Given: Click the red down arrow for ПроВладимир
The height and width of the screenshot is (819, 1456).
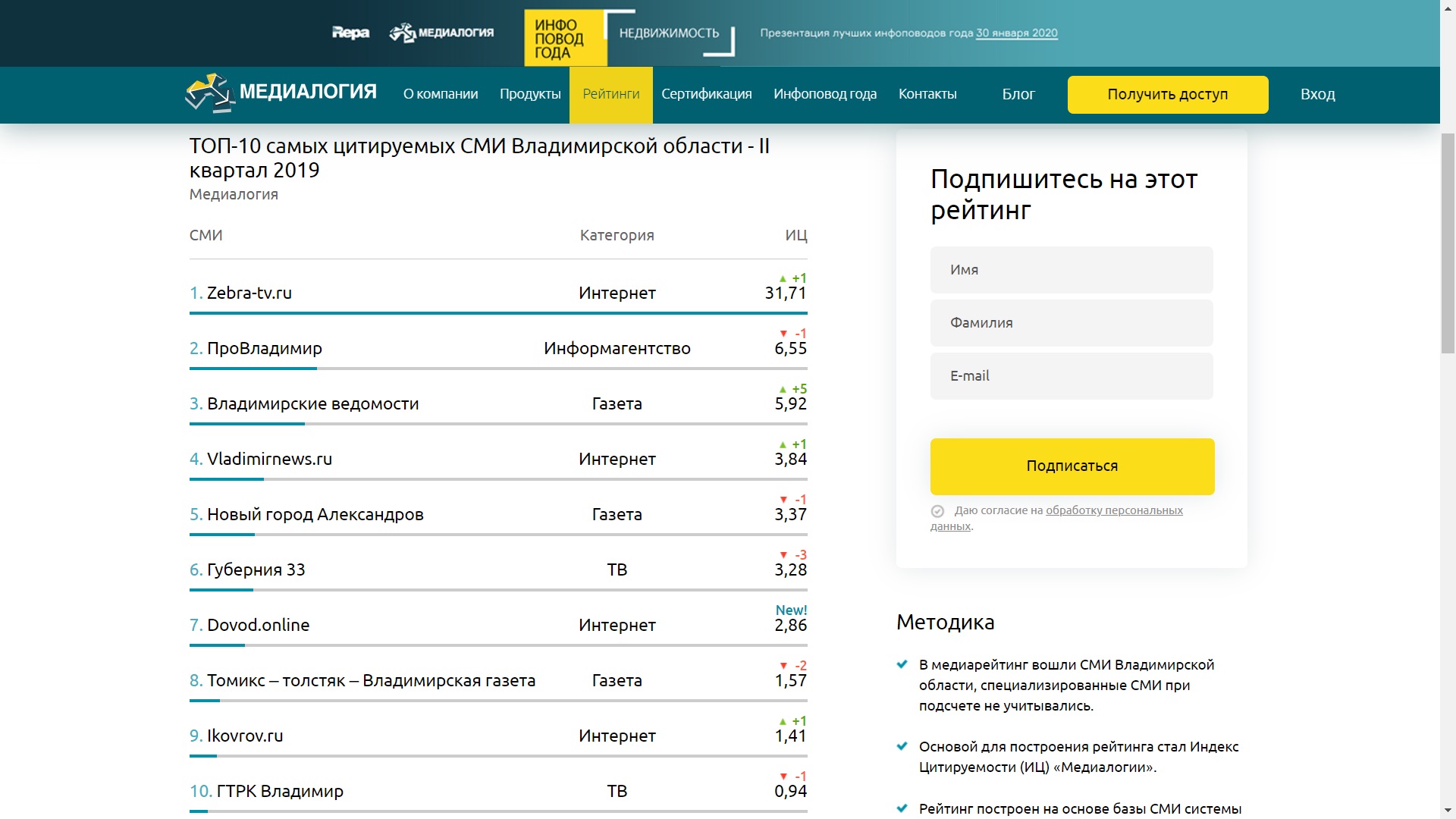Looking at the screenshot, I should [783, 334].
